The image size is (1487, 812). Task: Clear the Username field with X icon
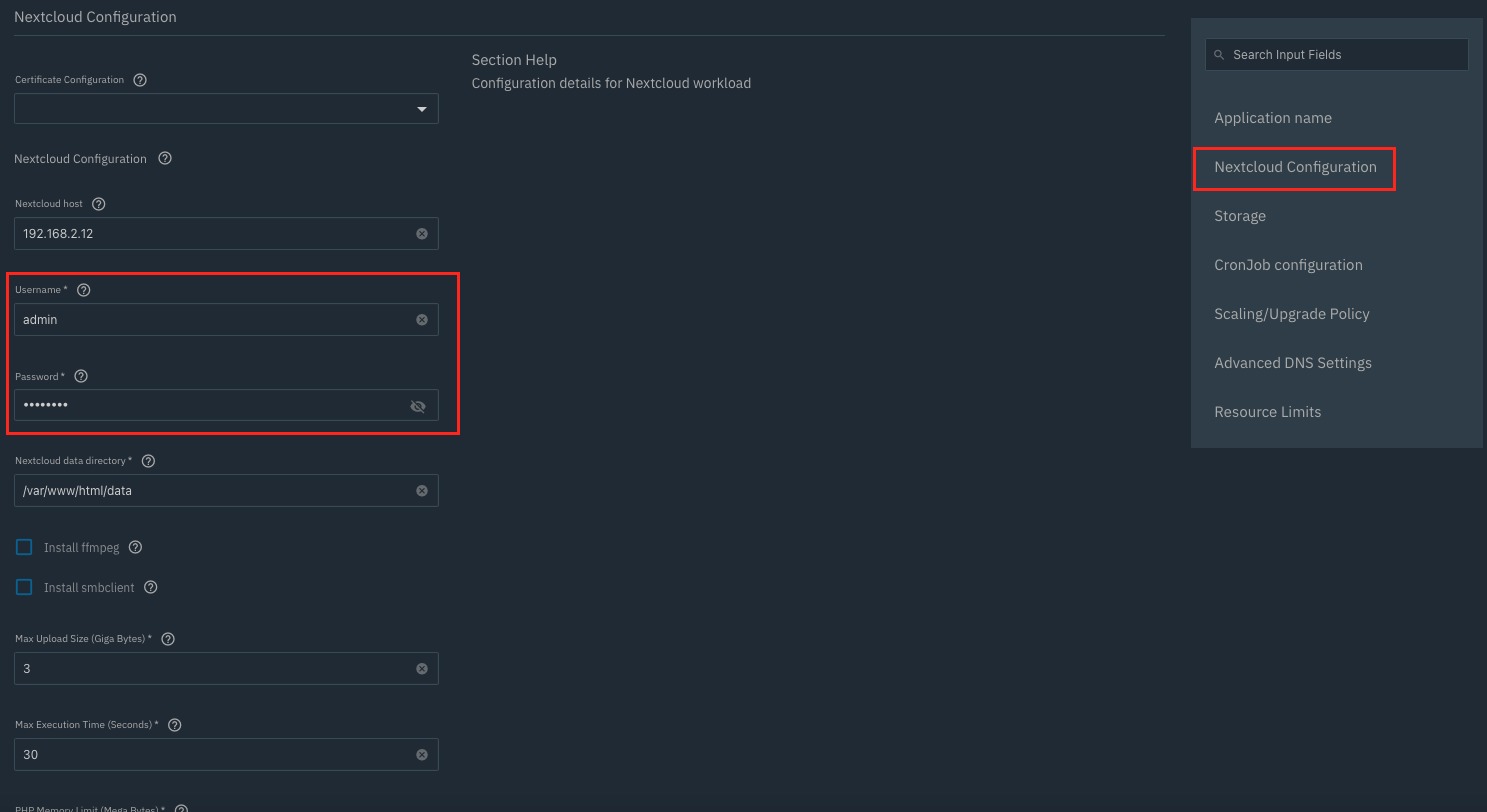tap(421, 320)
